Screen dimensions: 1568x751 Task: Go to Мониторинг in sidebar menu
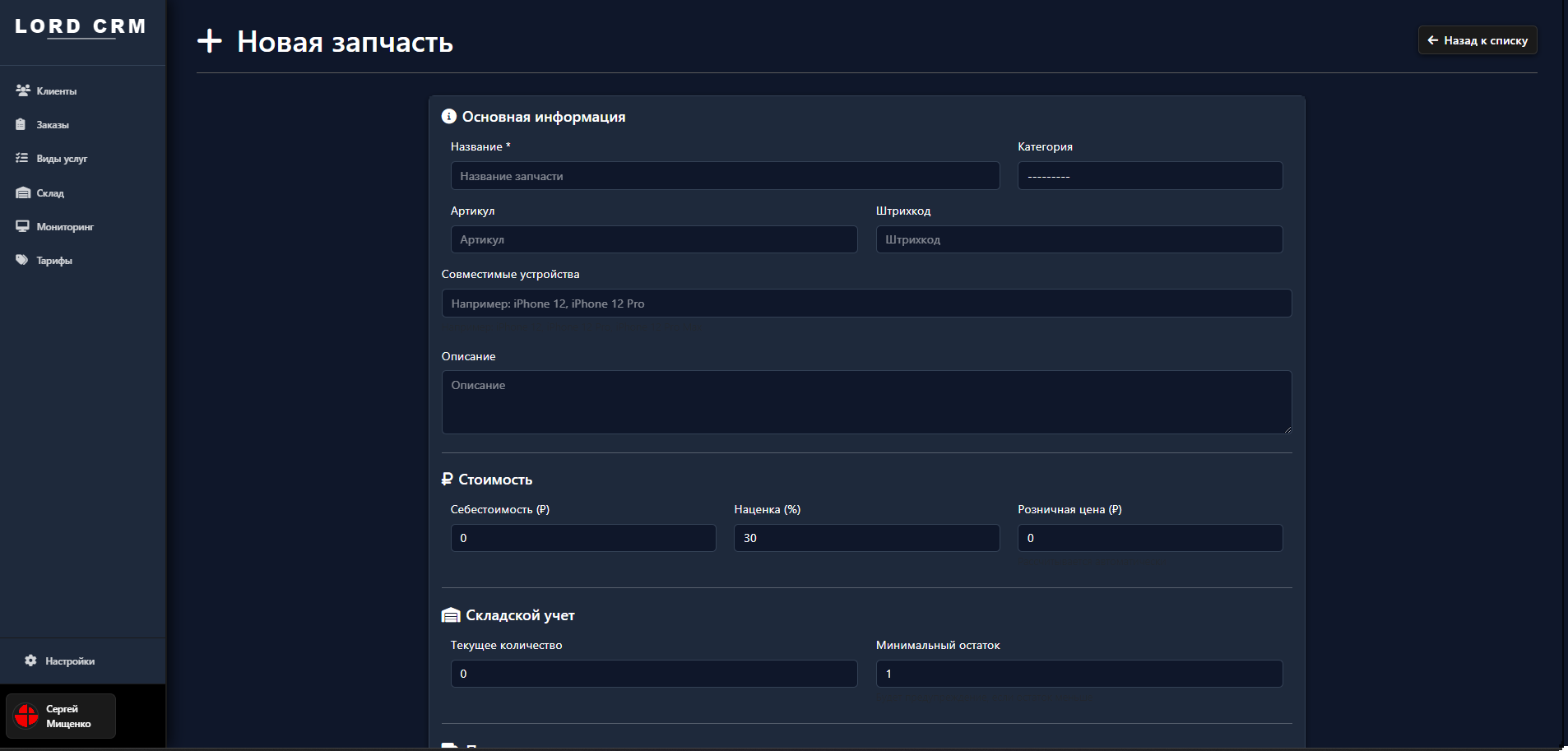click(x=65, y=227)
